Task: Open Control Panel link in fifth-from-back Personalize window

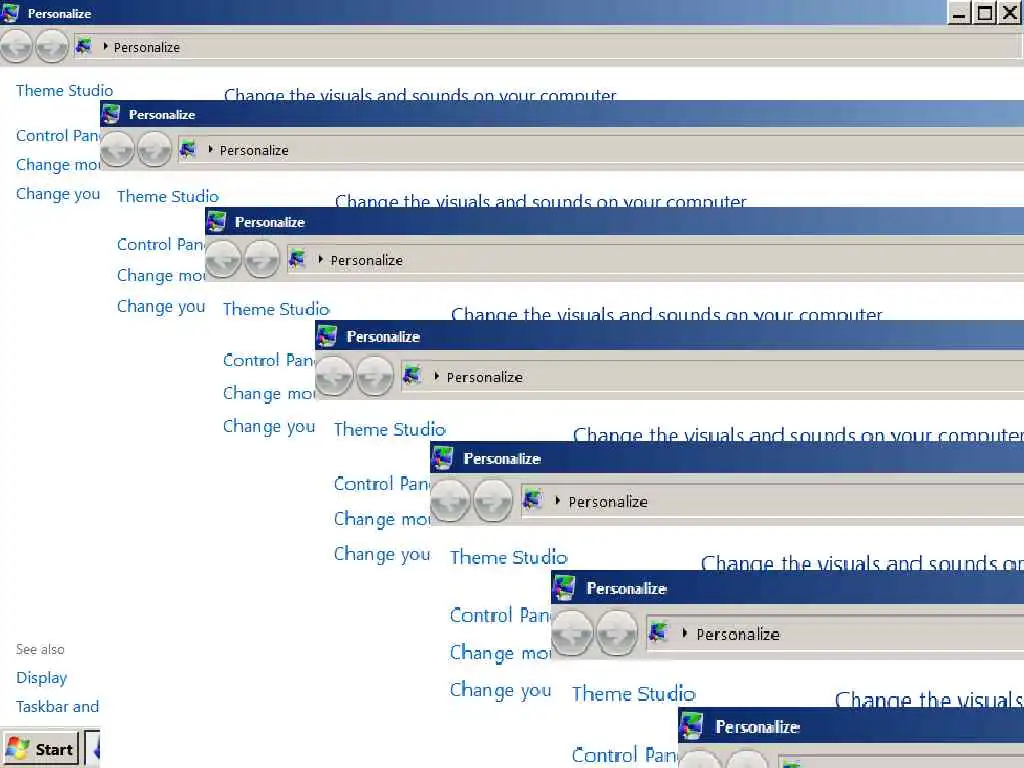Action: tap(500, 615)
